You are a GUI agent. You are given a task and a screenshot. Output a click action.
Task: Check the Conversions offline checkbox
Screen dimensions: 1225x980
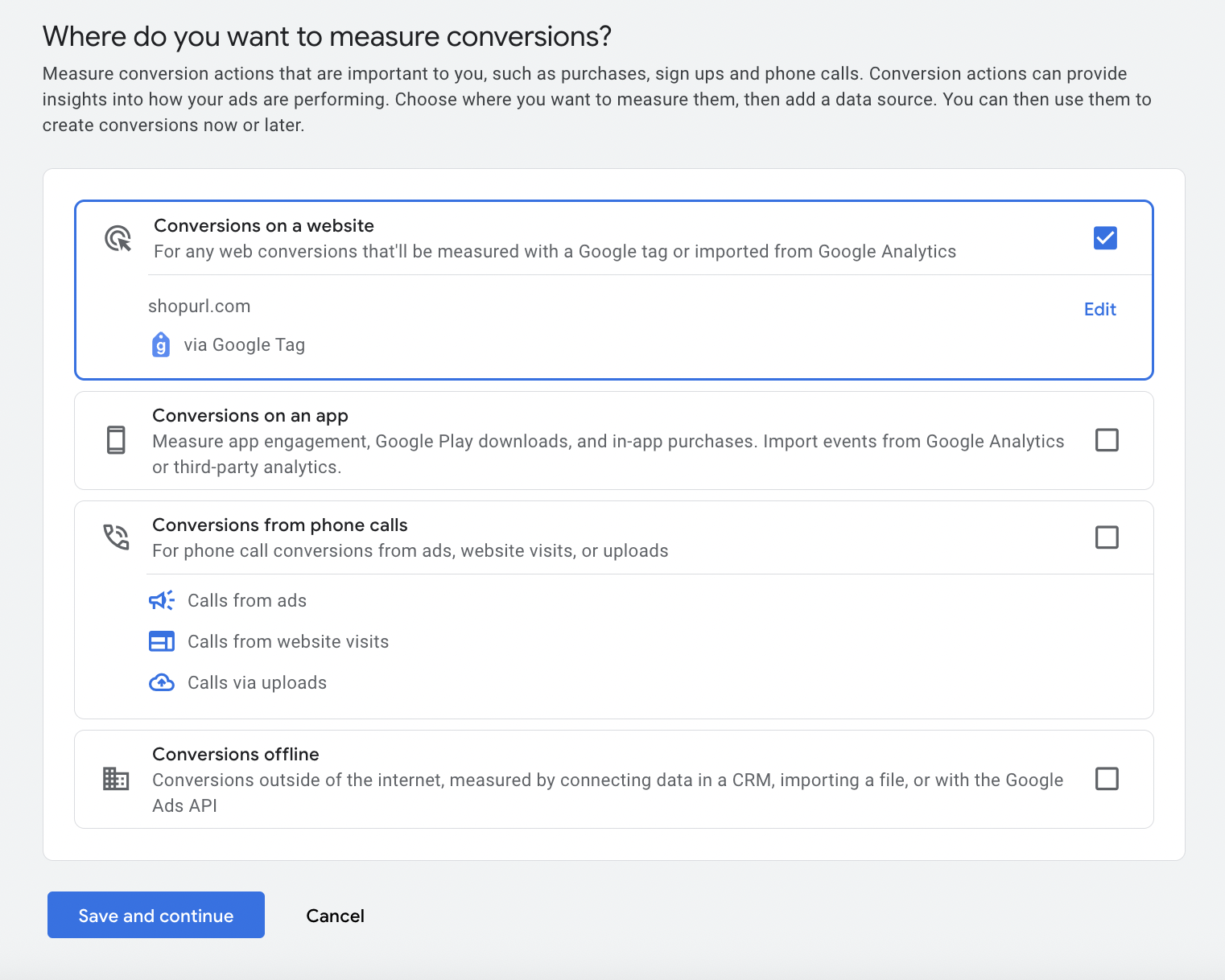[x=1107, y=779]
